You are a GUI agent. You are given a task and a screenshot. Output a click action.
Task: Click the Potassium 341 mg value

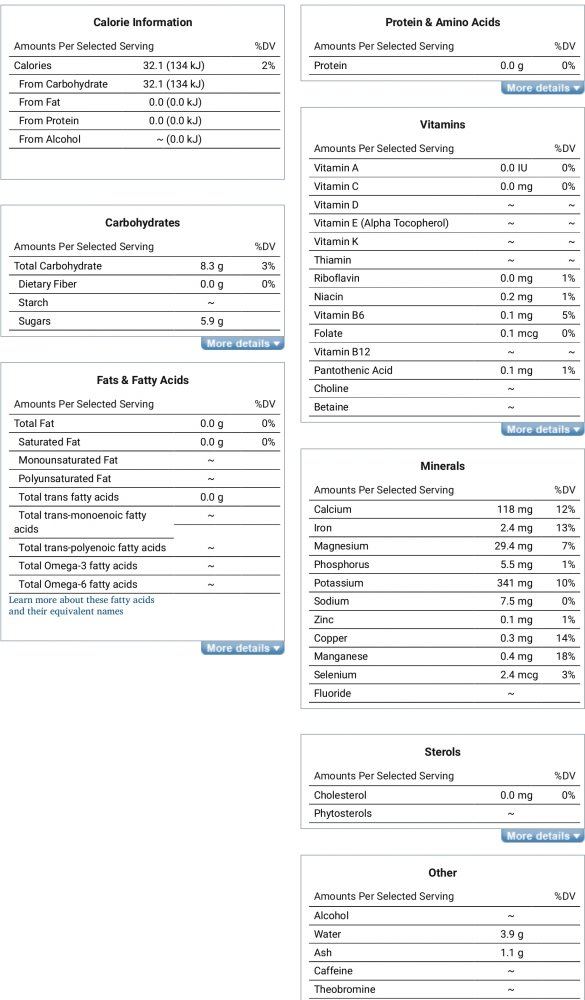(x=515, y=583)
